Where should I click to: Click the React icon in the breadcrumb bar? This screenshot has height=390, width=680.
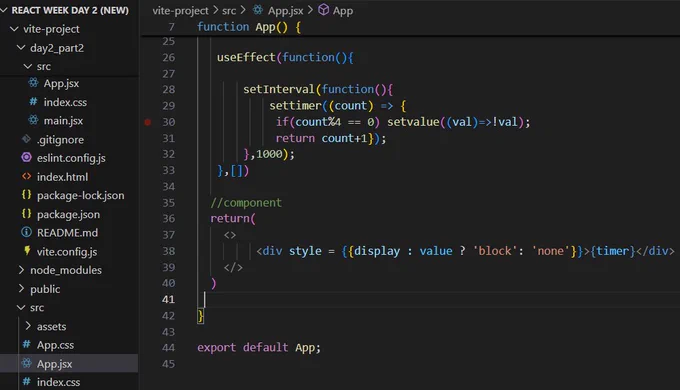(x=258, y=10)
